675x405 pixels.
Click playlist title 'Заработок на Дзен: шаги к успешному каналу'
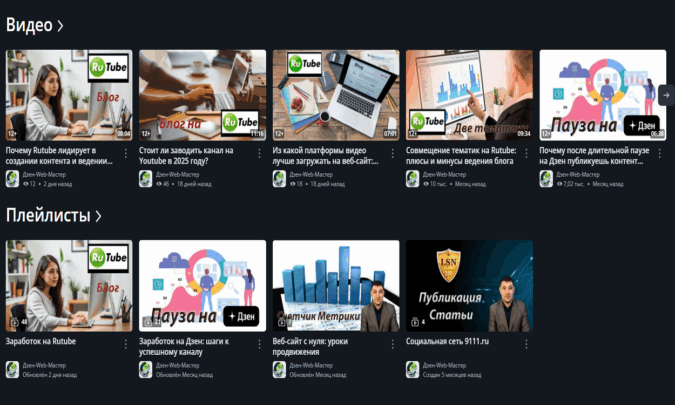[184, 346]
